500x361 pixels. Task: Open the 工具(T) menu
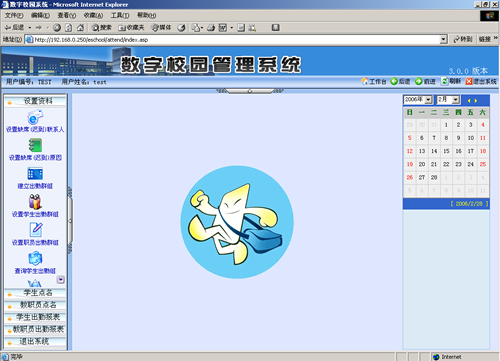point(120,15)
